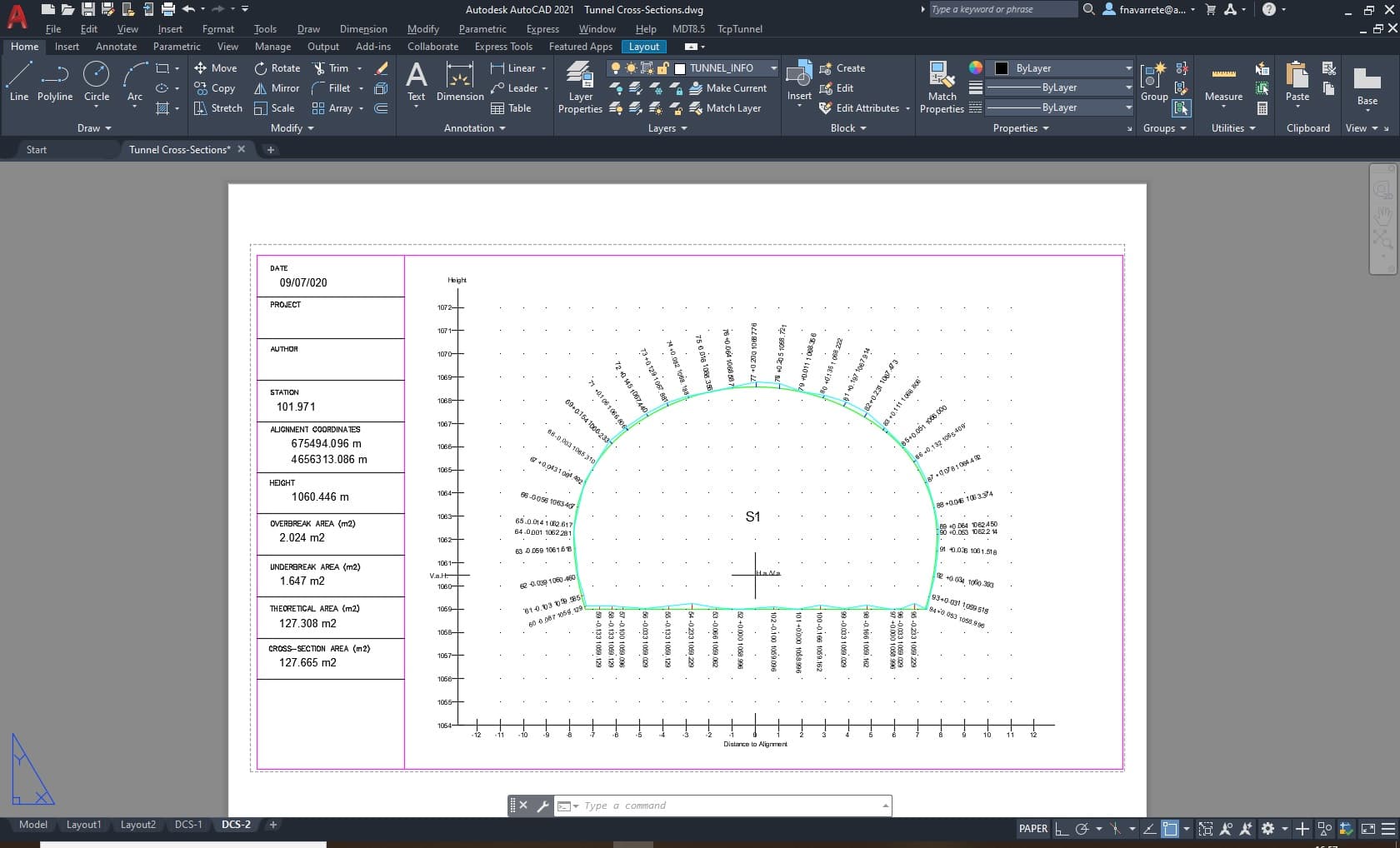1400x848 pixels.
Task: Open the Annotate ribbon tab
Action: [116, 47]
